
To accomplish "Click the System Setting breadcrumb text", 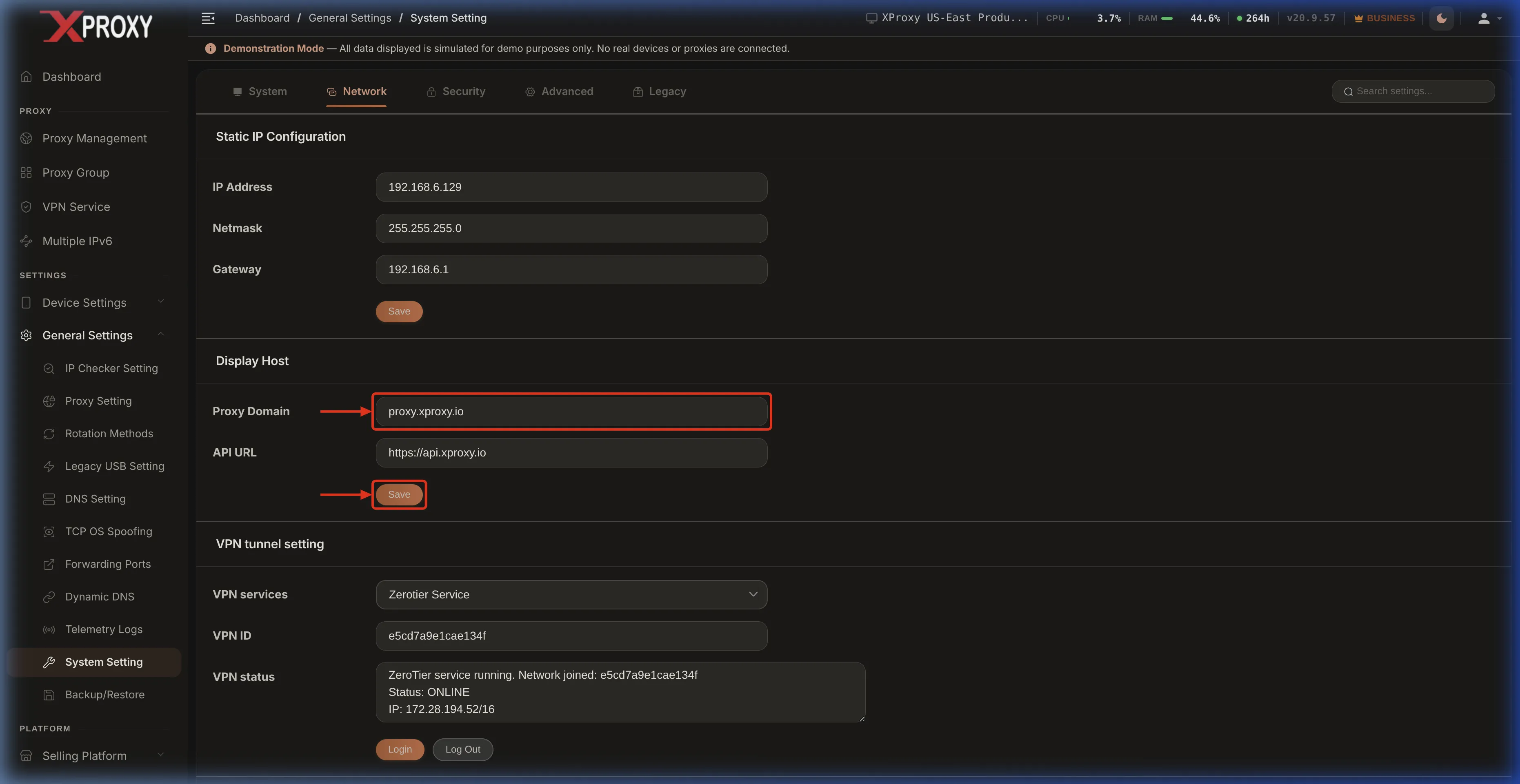I will [449, 18].
